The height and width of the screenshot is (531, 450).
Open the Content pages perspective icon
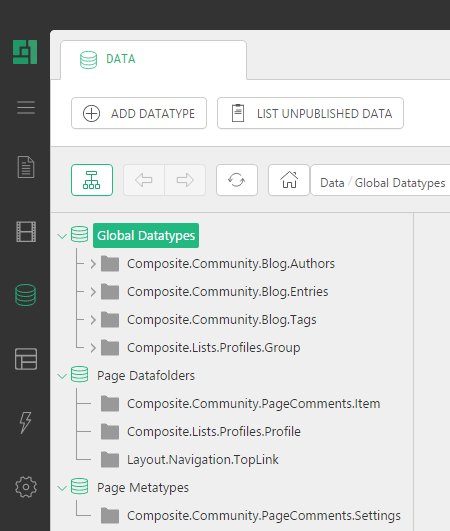[26, 167]
